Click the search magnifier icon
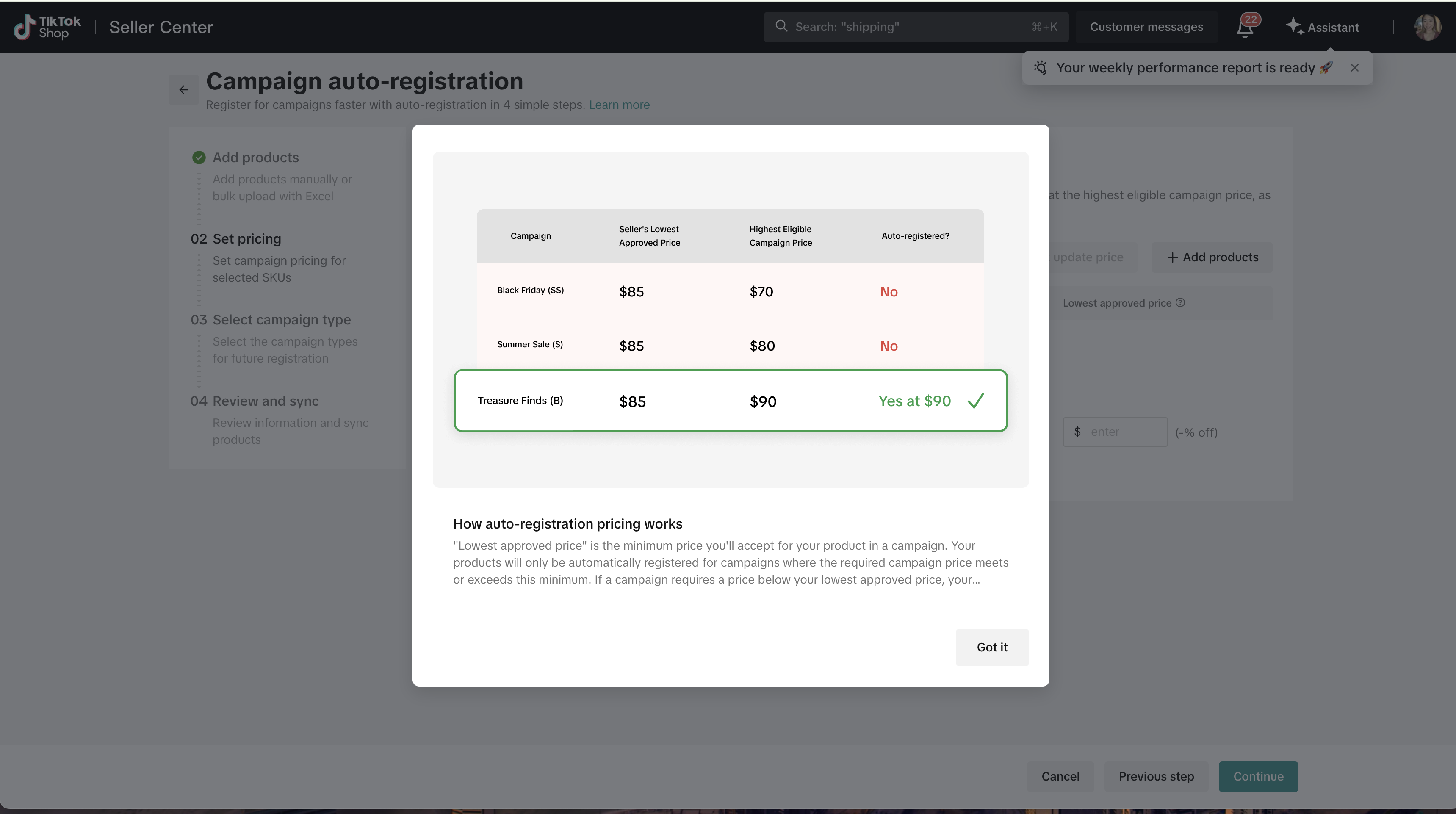1456x814 pixels. point(781,26)
